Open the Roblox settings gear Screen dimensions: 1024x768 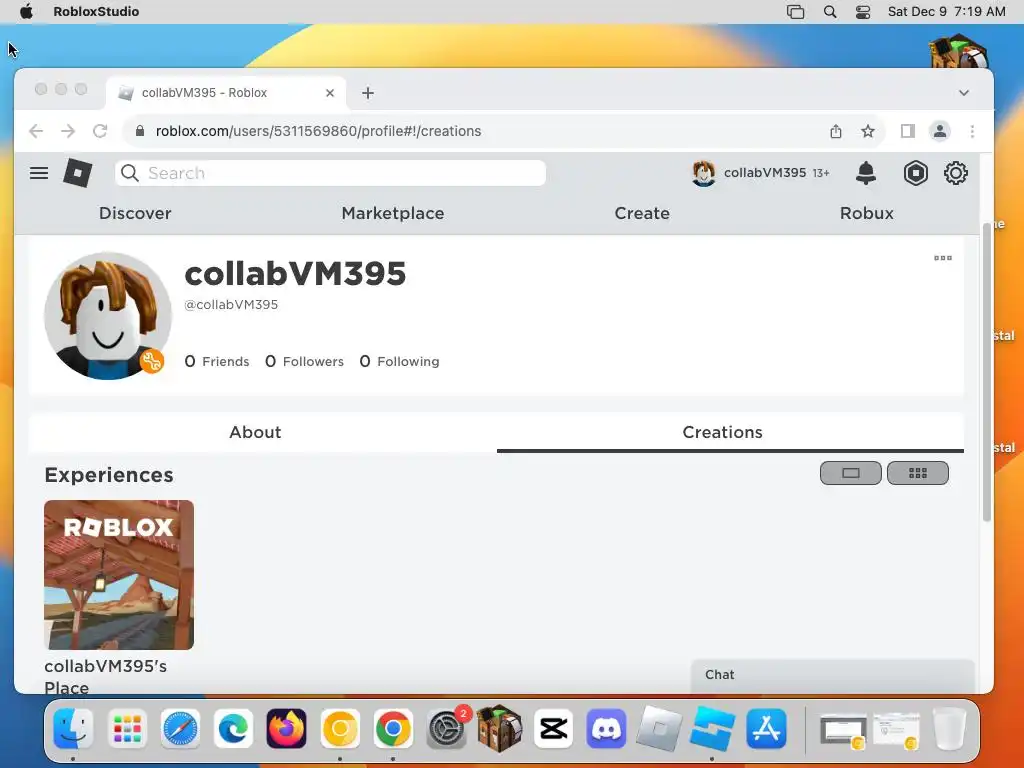955,173
